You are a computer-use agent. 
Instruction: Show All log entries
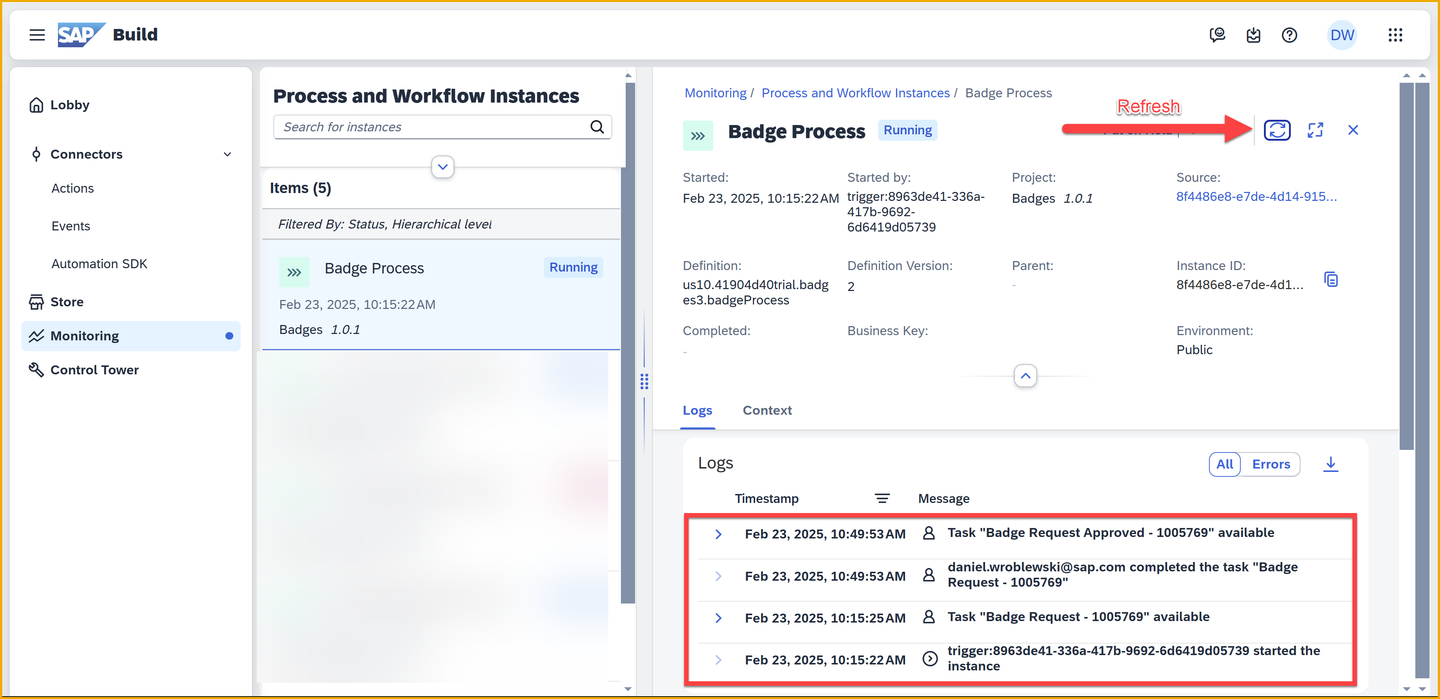pyautogui.click(x=1225, y=464)
